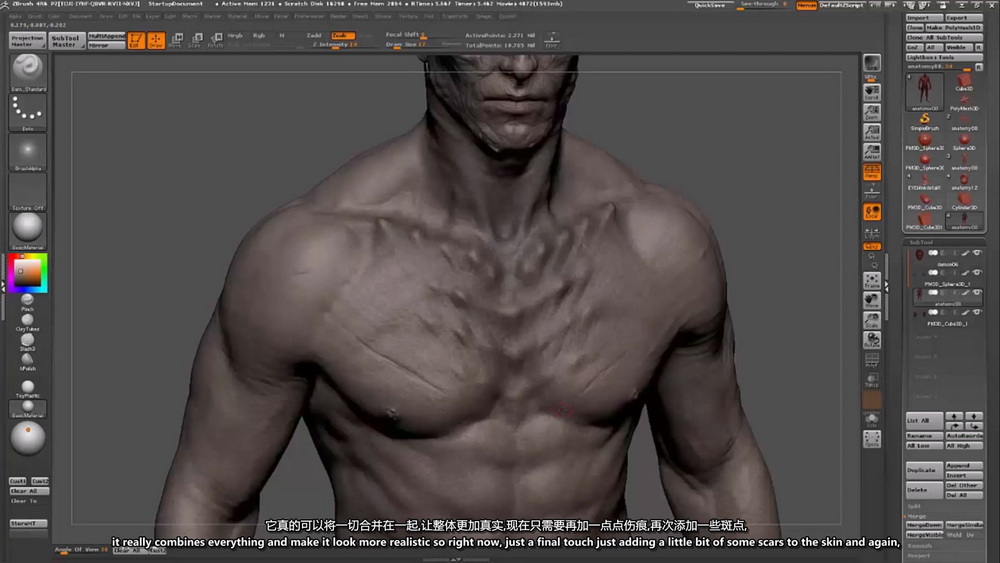
Task: Select the ClayTubes brush shortcut
Action: [x=27, y=323]
